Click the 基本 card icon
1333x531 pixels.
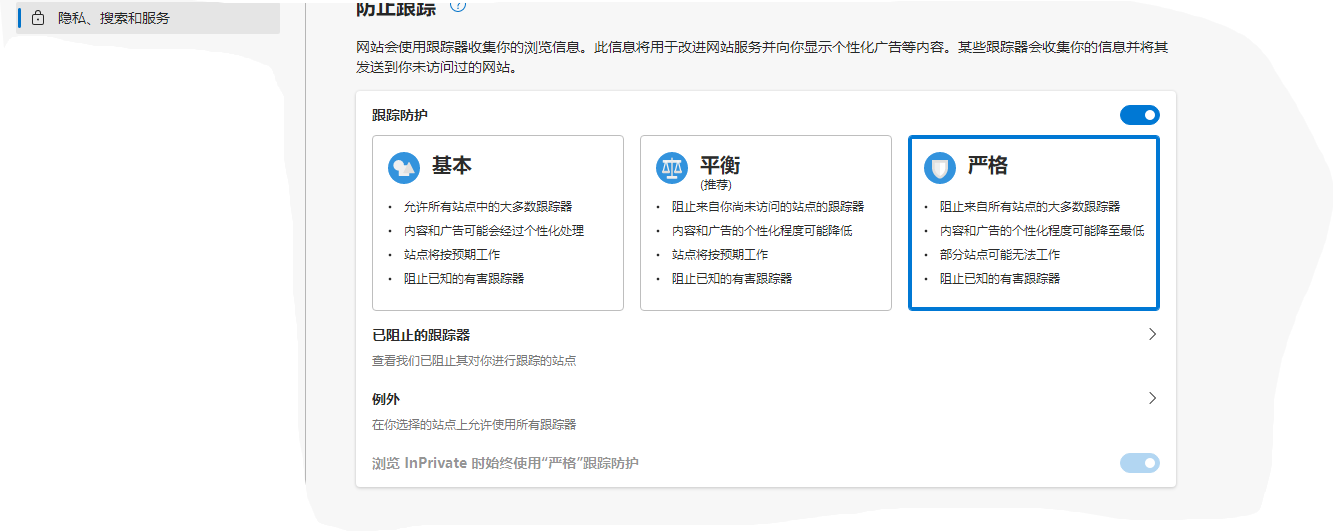tap(404, 167)
